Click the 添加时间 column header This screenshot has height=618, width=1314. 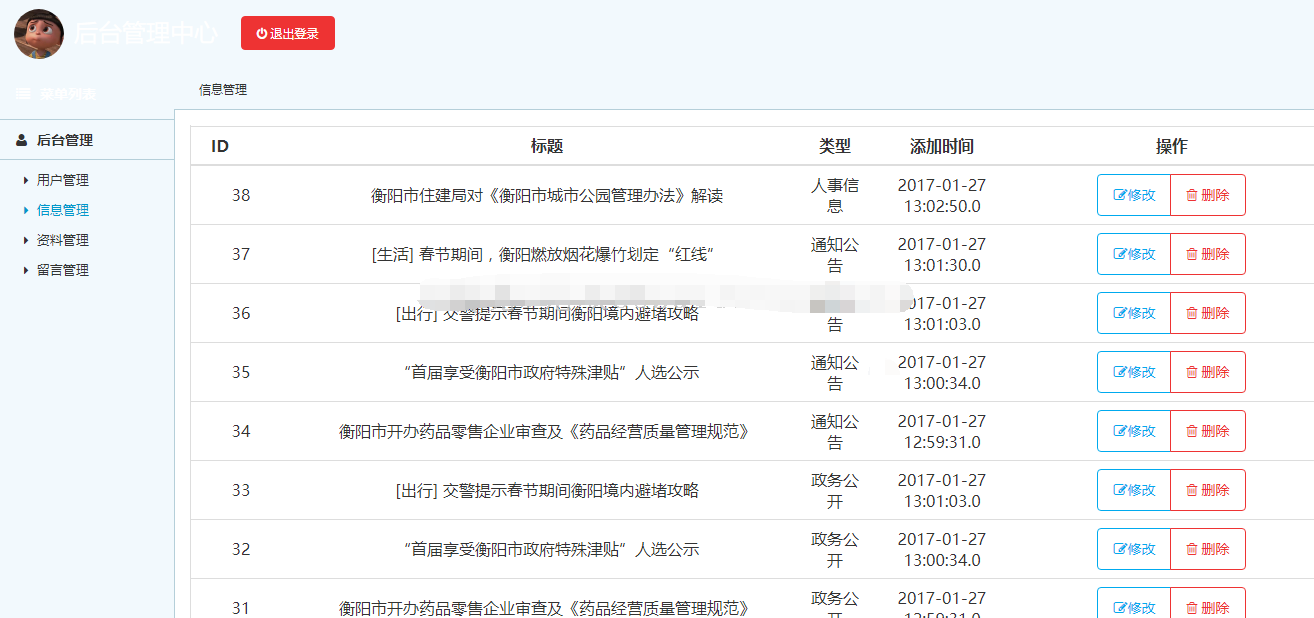[942, 146]
